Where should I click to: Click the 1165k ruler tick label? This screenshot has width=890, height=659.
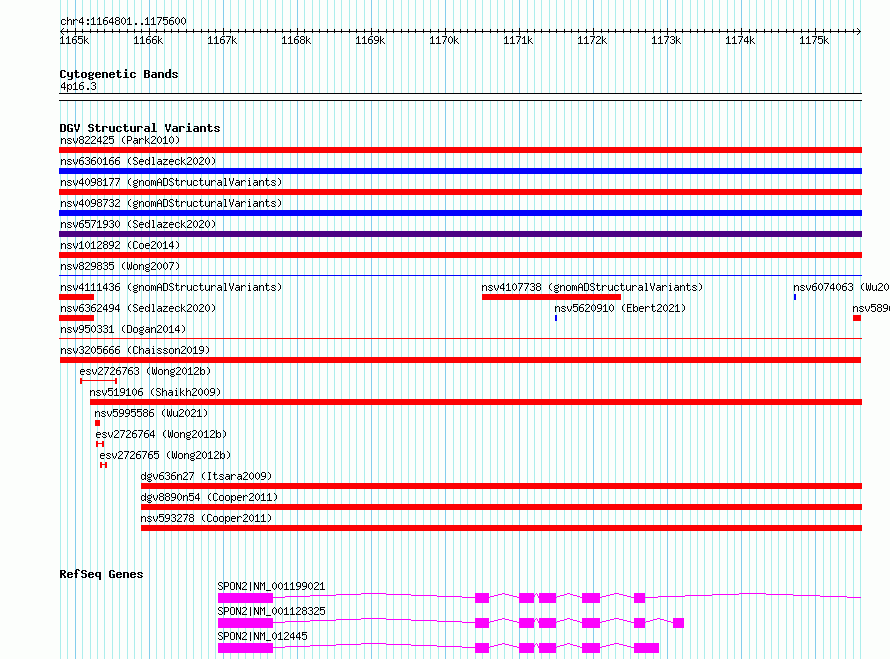click(x=74, y=40)
